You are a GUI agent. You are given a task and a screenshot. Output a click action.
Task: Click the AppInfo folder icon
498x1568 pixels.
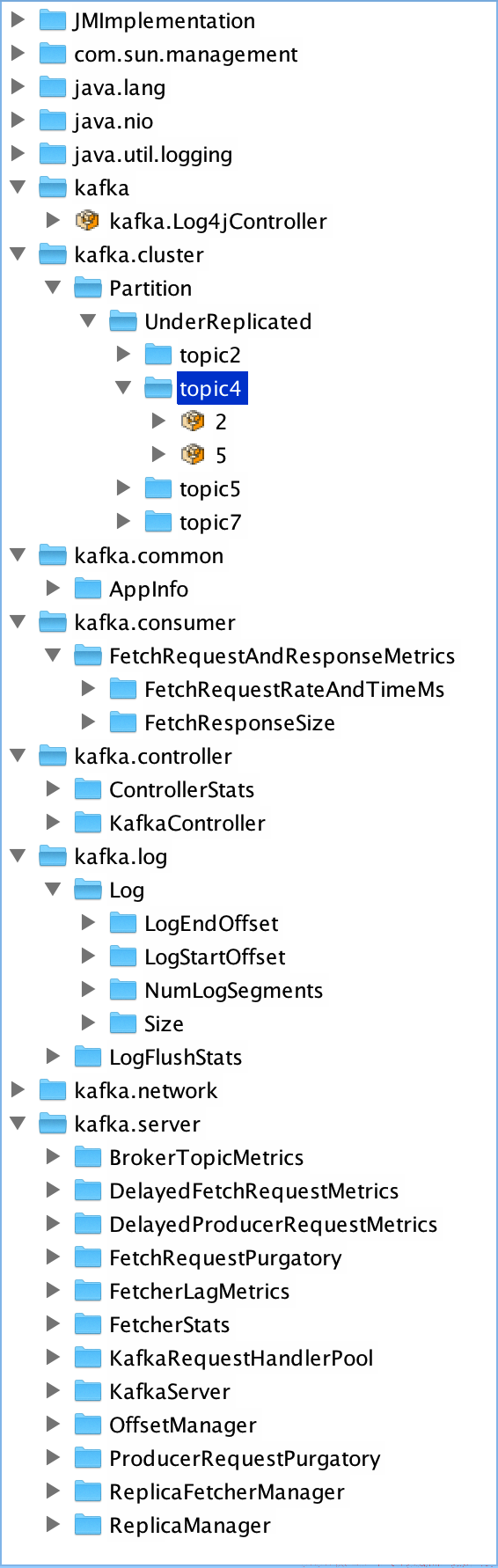88,589
